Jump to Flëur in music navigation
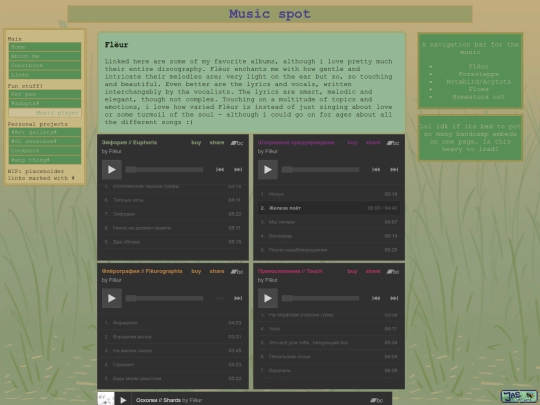 [478, 66]
